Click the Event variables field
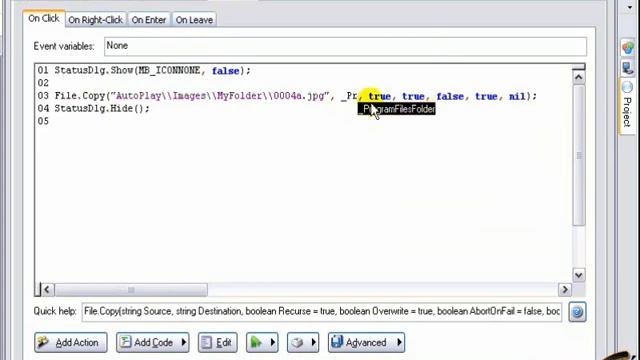 coord(345,46)
